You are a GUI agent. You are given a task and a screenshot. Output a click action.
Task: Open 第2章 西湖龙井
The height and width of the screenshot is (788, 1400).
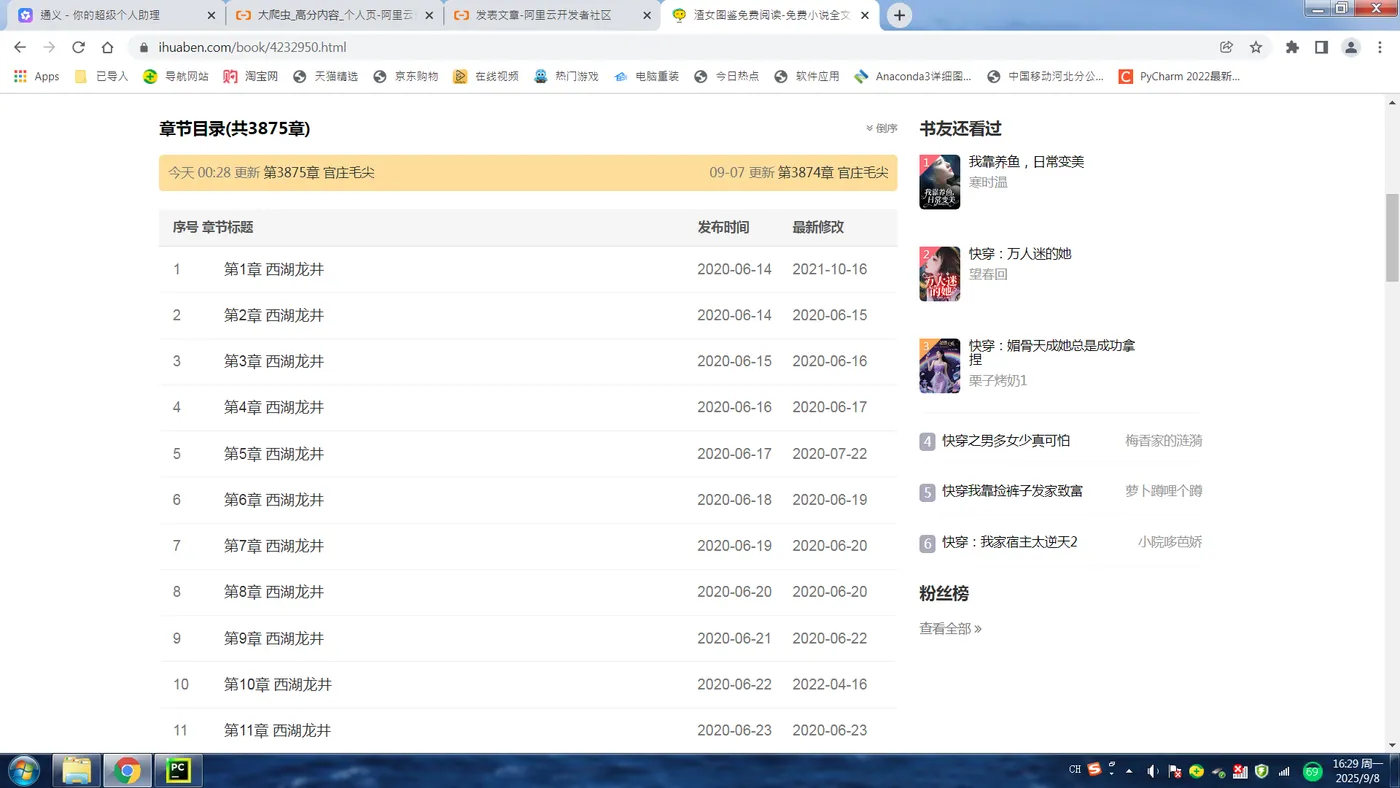click(x=274, y=315)
